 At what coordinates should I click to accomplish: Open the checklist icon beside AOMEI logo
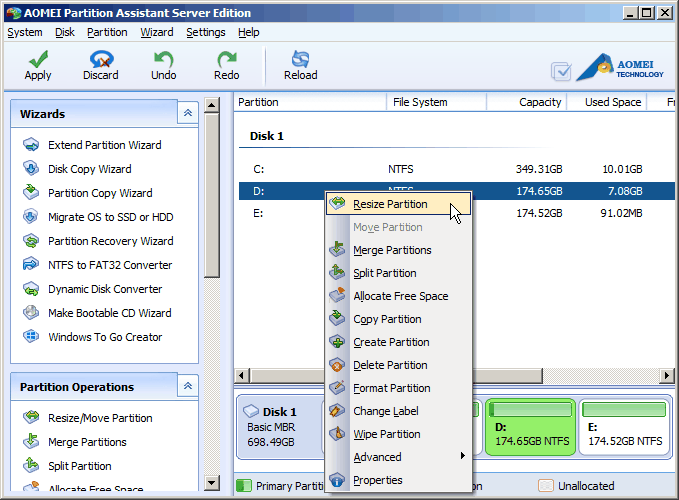pos(561,71)
